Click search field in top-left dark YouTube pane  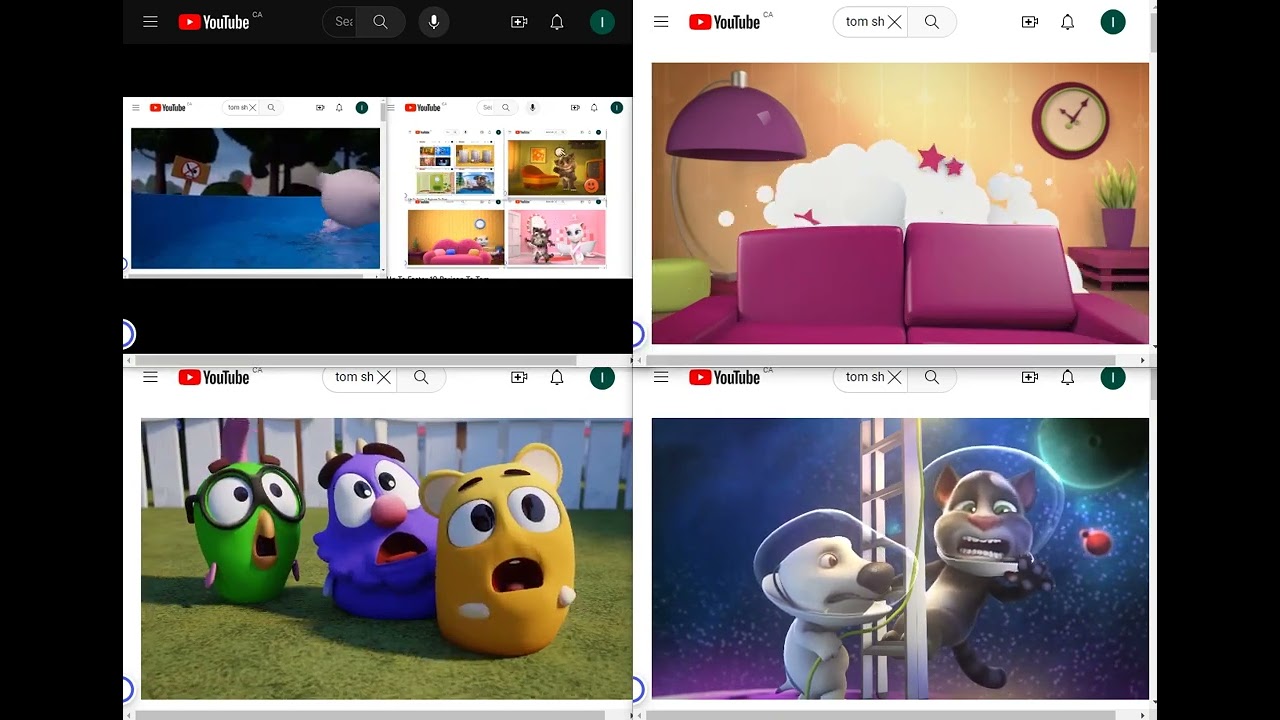(340, 22)
